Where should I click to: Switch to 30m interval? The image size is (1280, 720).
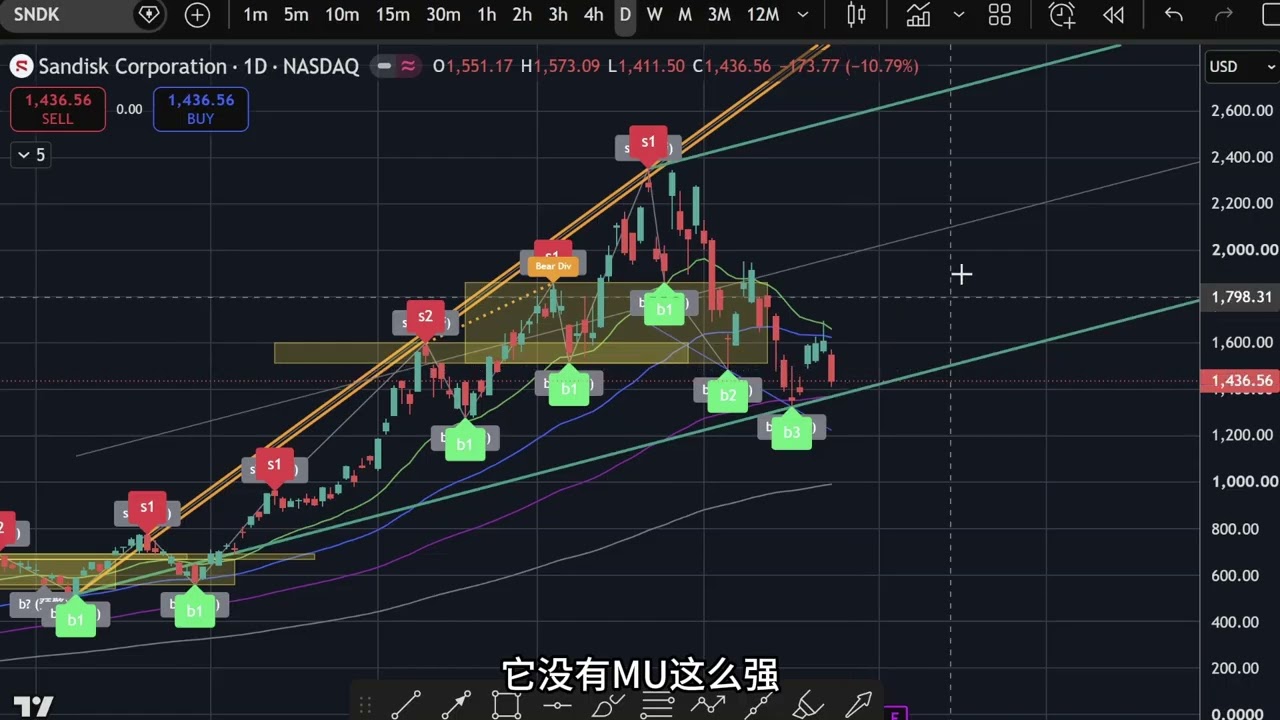[444, 15]
